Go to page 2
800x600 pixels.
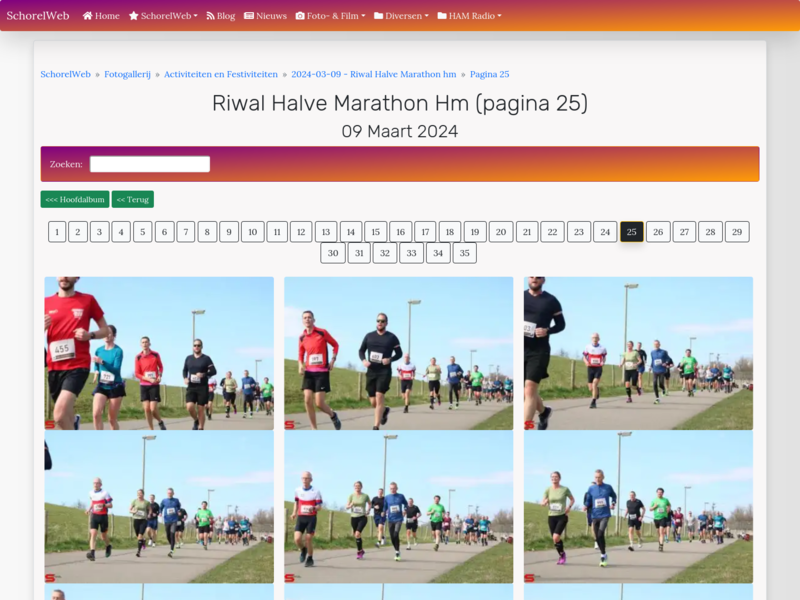78,232
